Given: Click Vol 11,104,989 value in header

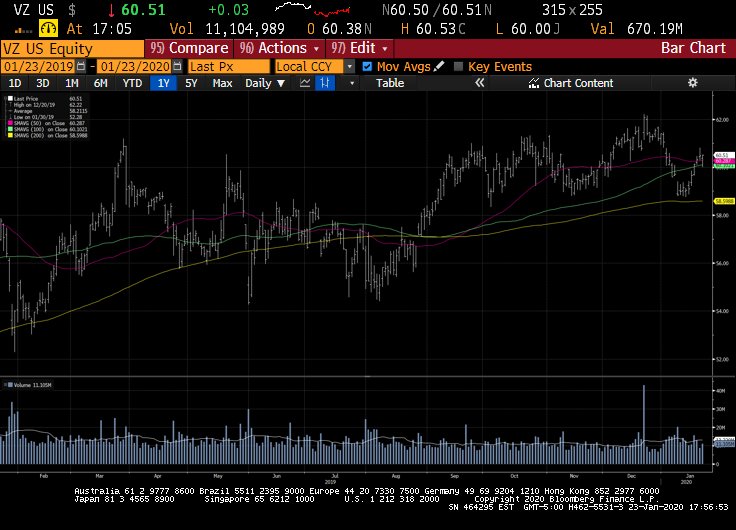Looking at the screenshot, I should click(227, 29).
